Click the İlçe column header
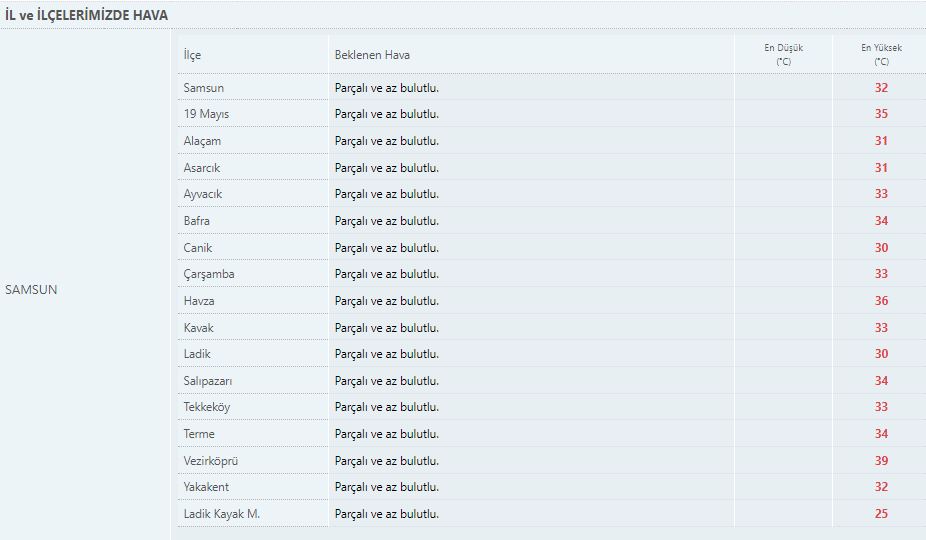Viewport: 926px width, 540px height. pyautogui.click(x=192, y=55)
